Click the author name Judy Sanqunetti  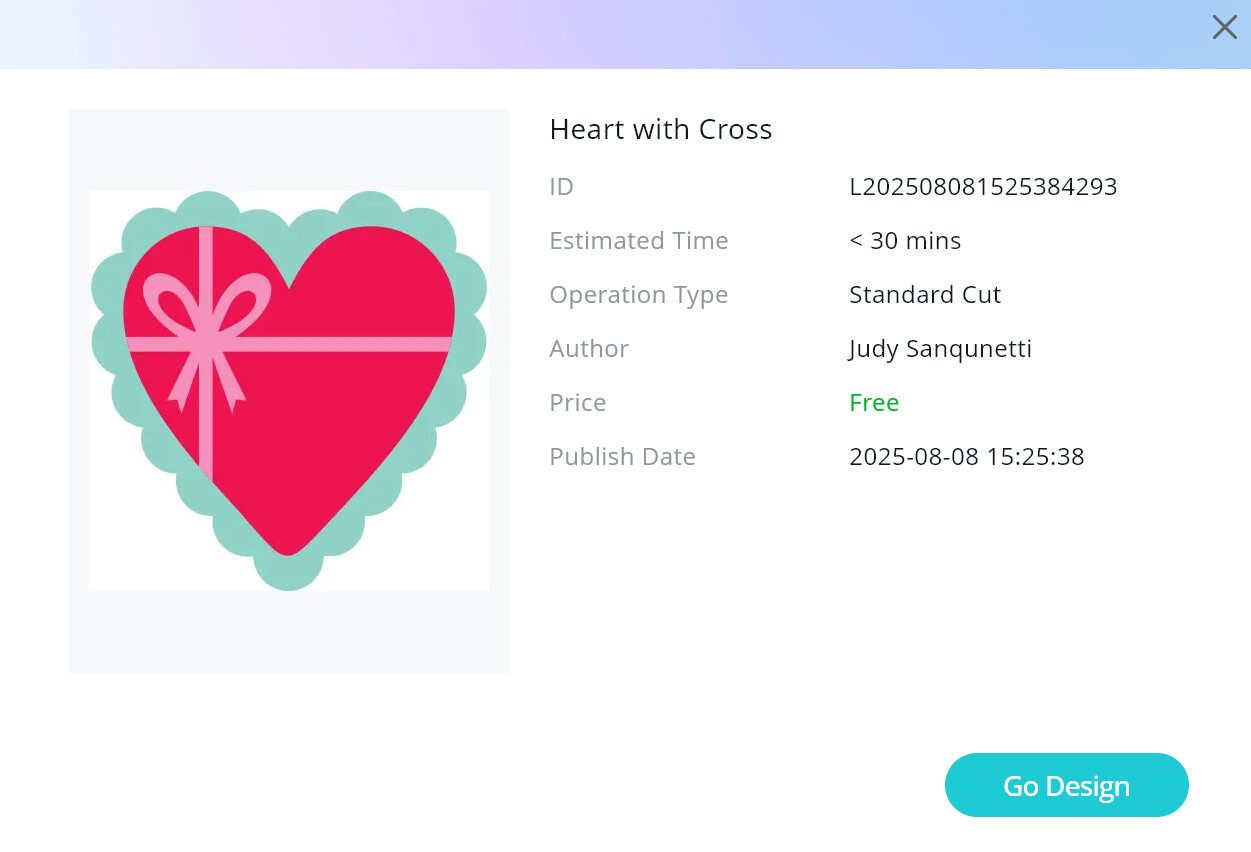[x=940, y=349]
